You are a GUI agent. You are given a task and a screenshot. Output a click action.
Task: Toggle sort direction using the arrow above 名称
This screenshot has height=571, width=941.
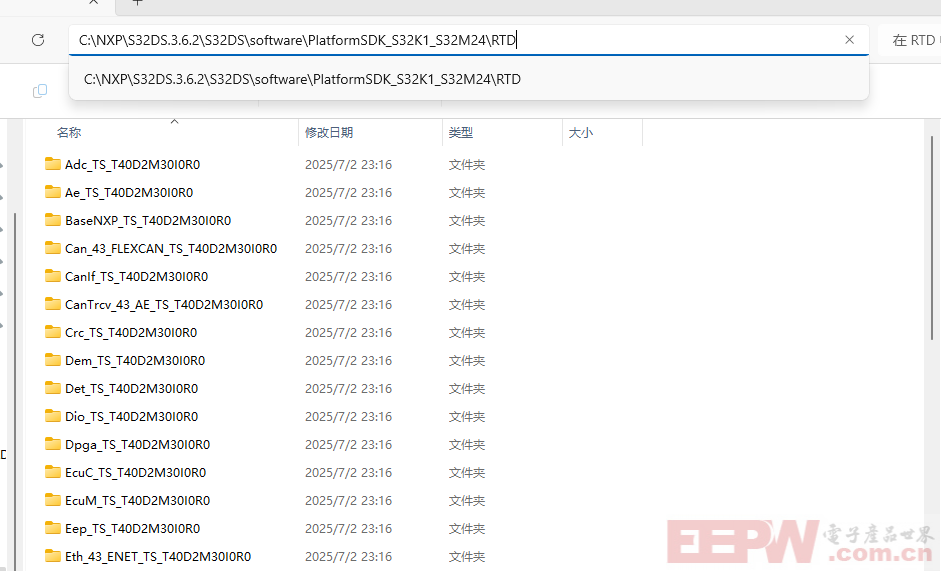coord(175,122)
